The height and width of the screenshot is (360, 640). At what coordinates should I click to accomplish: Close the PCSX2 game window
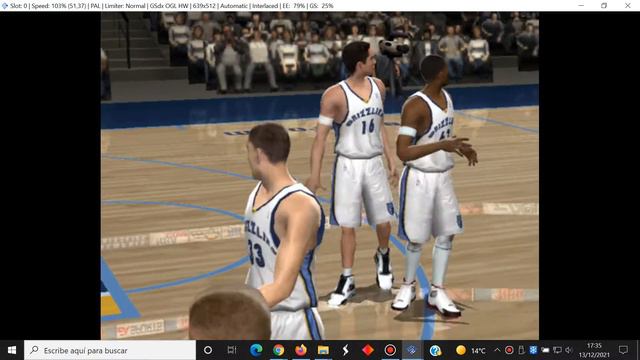click(628, 6)
